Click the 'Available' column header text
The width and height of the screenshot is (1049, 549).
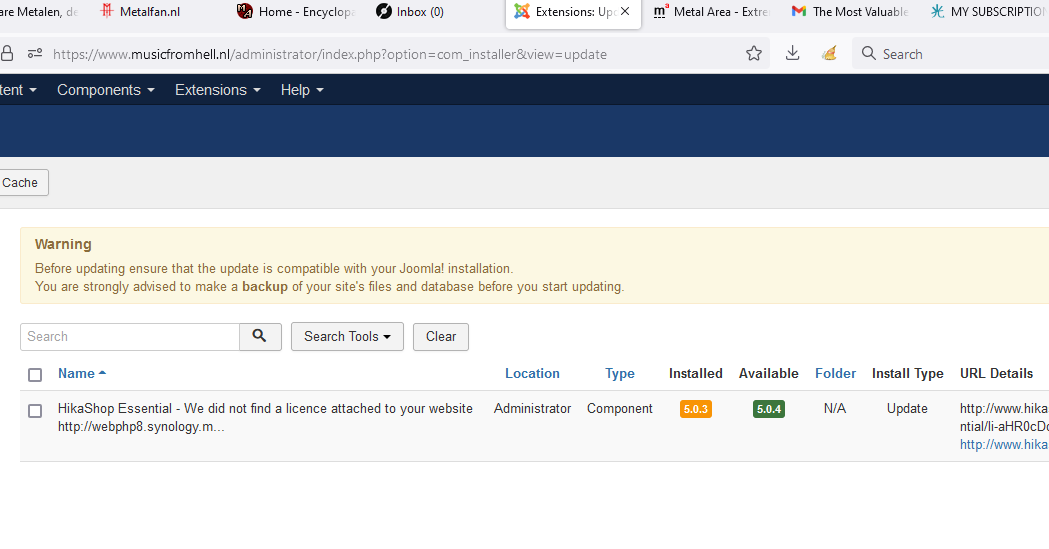pyautogui.click(x=769, y=373)
